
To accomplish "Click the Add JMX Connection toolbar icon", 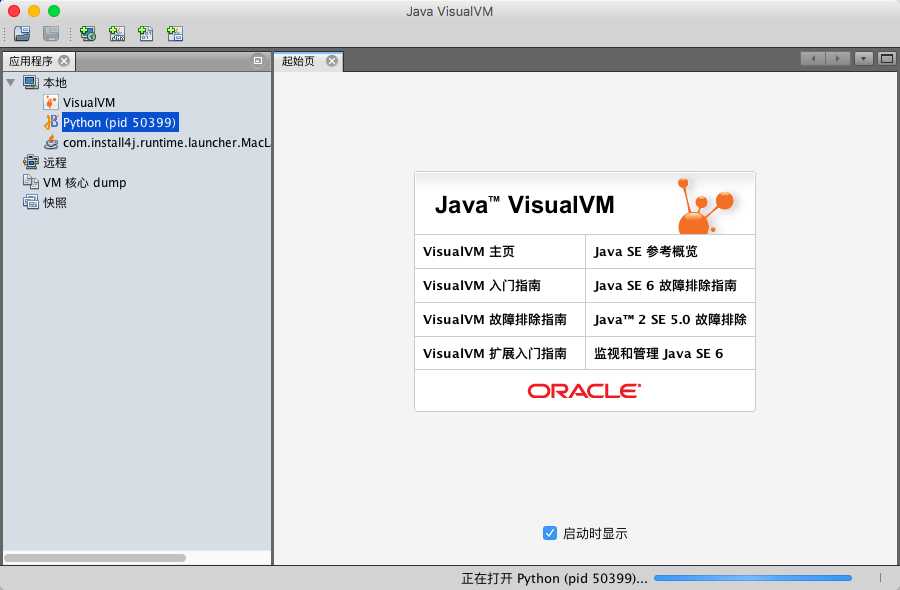I will click(x=117, y=34).
